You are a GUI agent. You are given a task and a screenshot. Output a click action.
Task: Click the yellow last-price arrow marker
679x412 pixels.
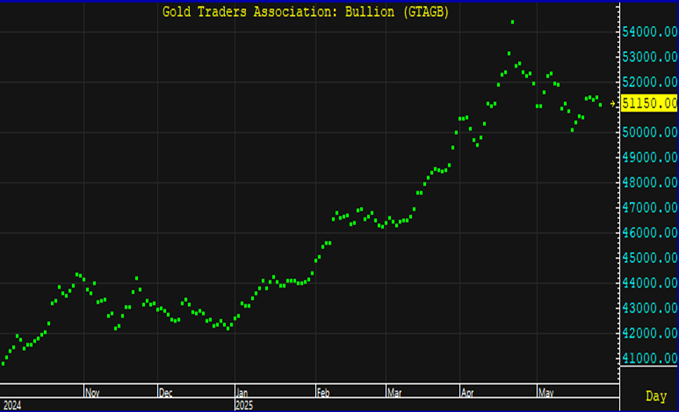[x=613, y=104]
